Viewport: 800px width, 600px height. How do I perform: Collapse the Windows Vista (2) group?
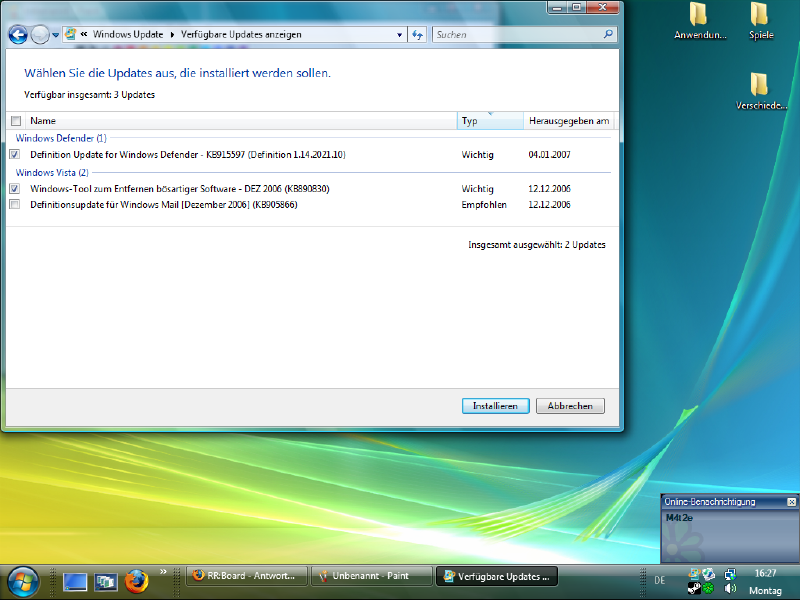tap(52, 172)
